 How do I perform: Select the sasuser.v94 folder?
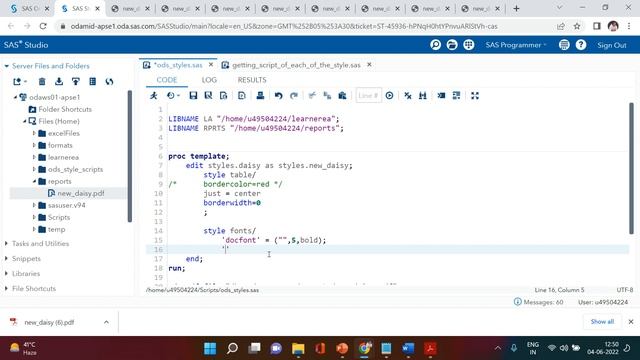[67, 205]
